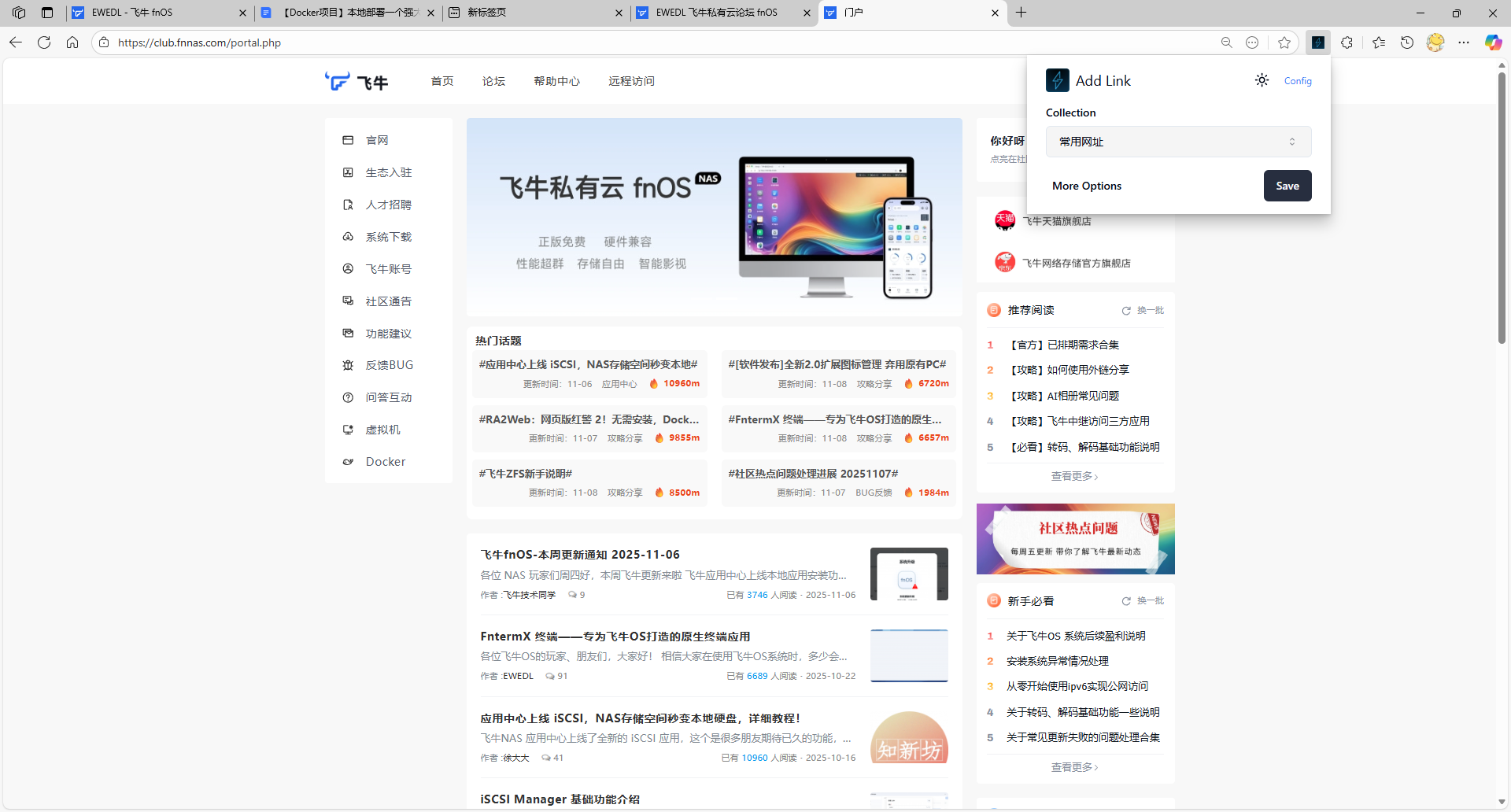Click the 飞牛账号 sidebar icon
The height and width of the screenshot is (812, 1511).
348,269
